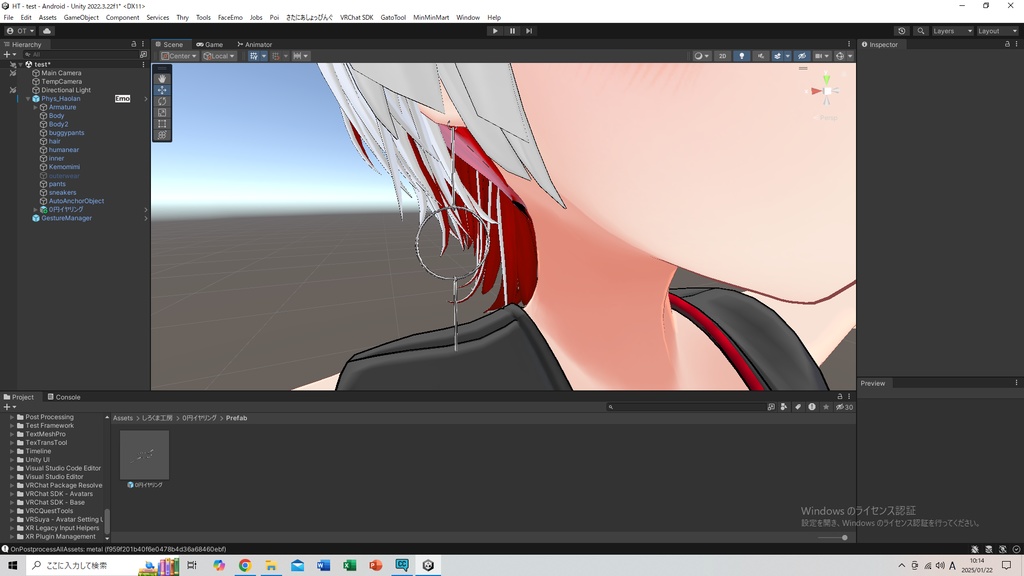Toggle 2D view mode
1024x576 pixels.
pyautogui.click(x=722, y=56)
